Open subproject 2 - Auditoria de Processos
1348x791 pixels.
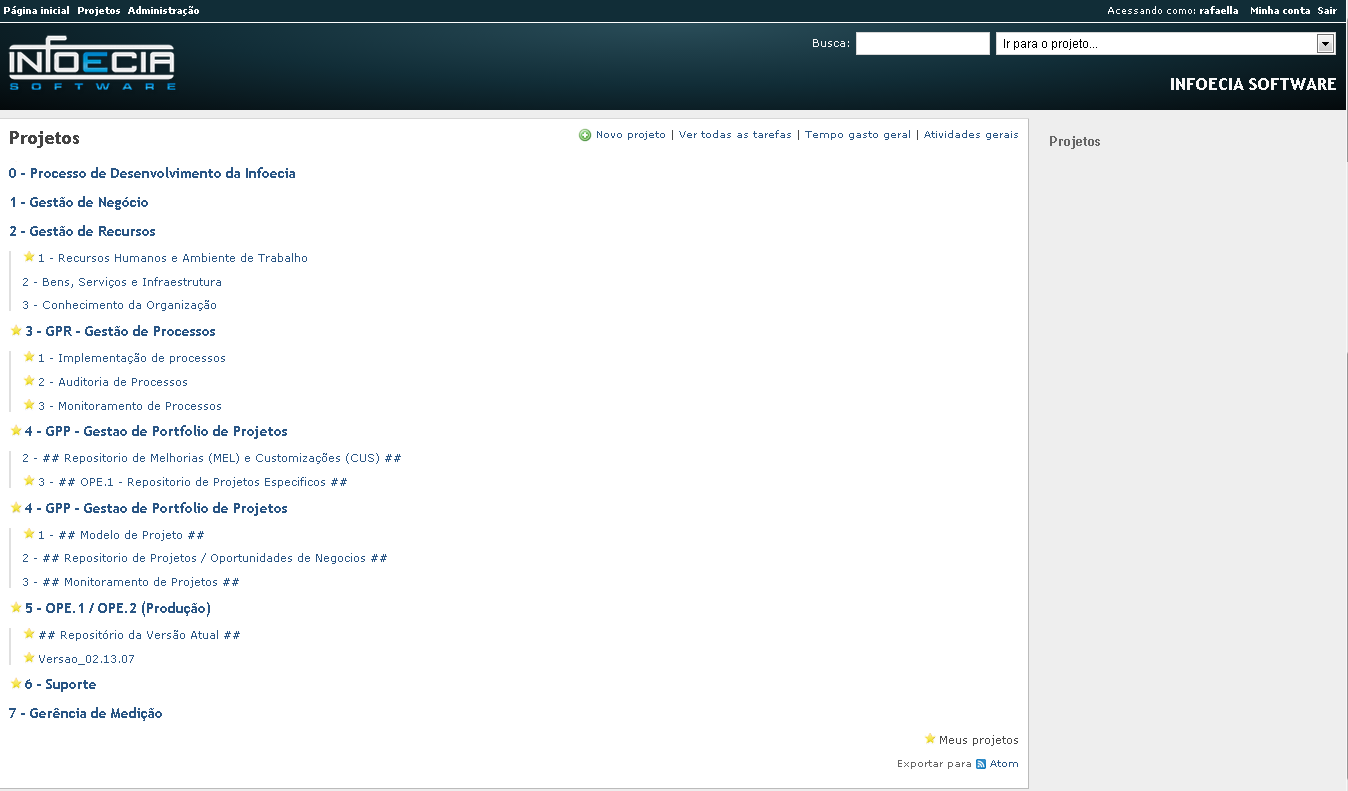pos(113,382)
